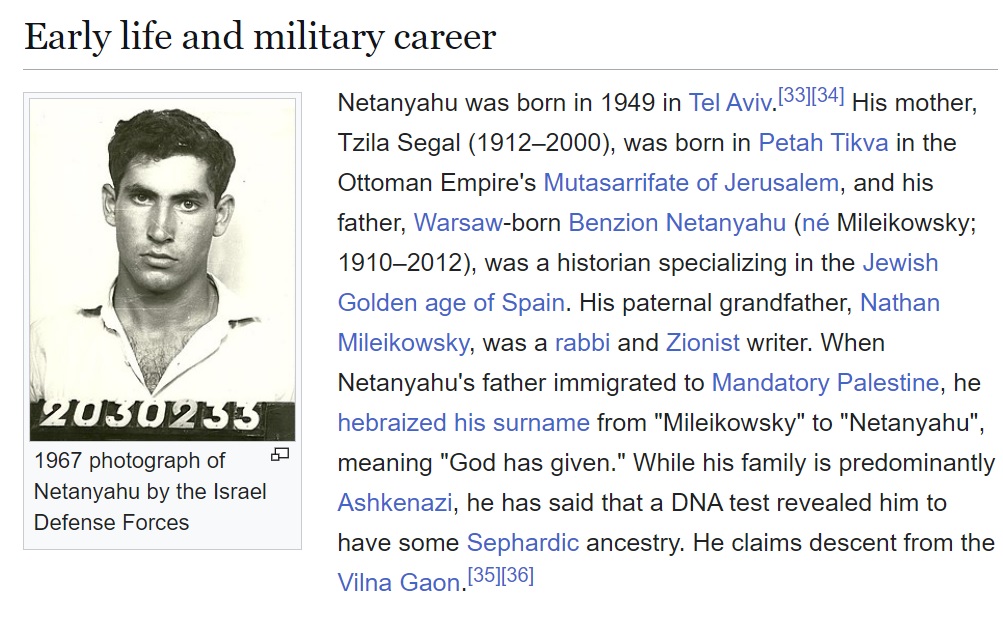Follow the Petah Tikva link

(823, 143)
